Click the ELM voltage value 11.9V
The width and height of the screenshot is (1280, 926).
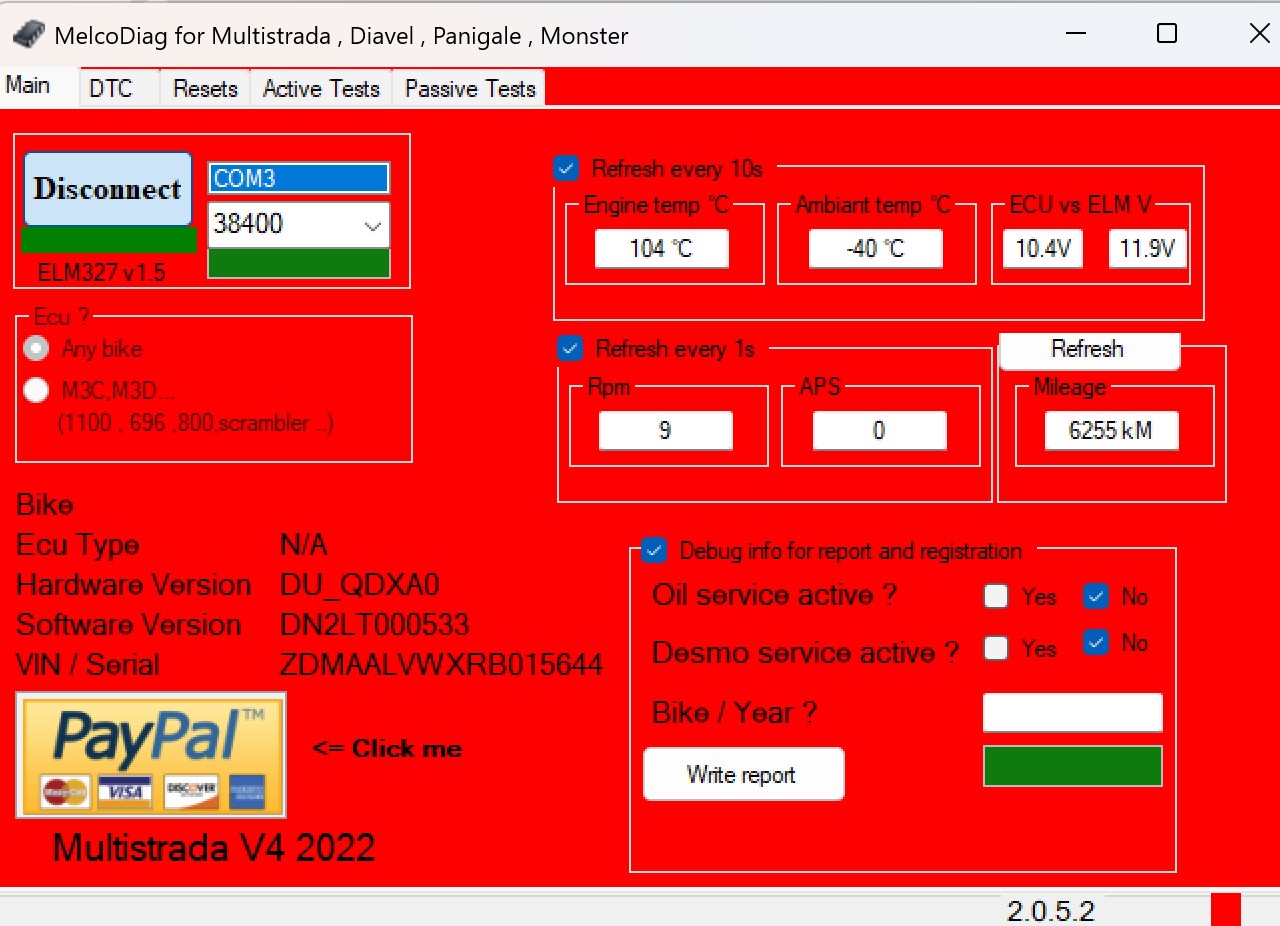pos(1147,248)
